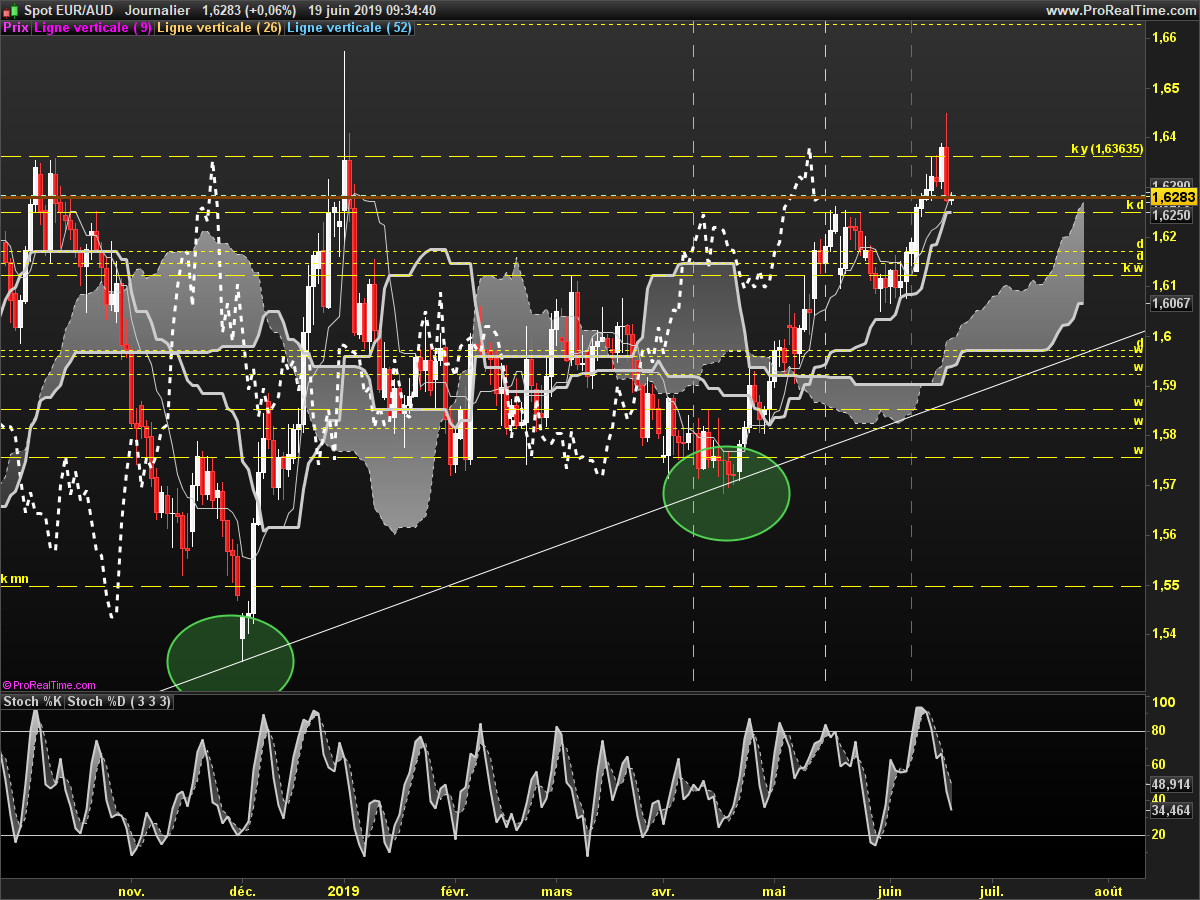
Task: Click the Journalier timeframe label
Action: 158,10
